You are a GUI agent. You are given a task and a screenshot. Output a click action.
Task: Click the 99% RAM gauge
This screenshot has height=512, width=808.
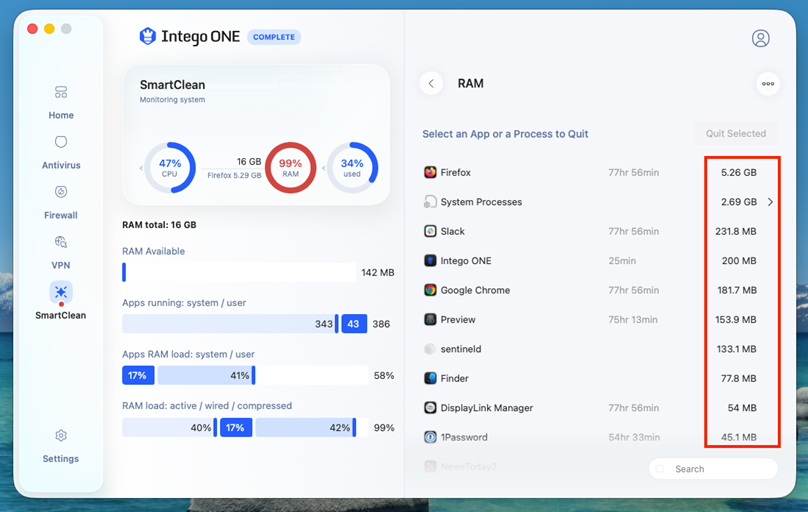tap(291, 168)
